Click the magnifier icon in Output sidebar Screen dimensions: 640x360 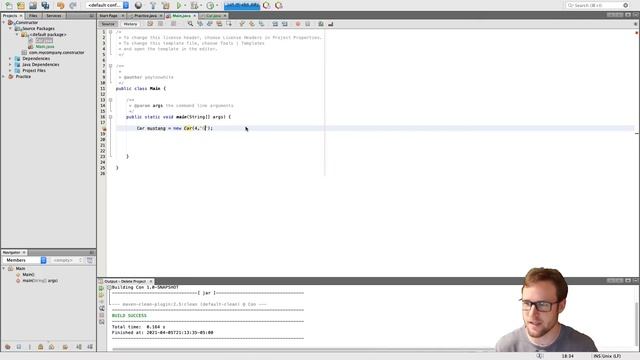[x=102, y=309]
